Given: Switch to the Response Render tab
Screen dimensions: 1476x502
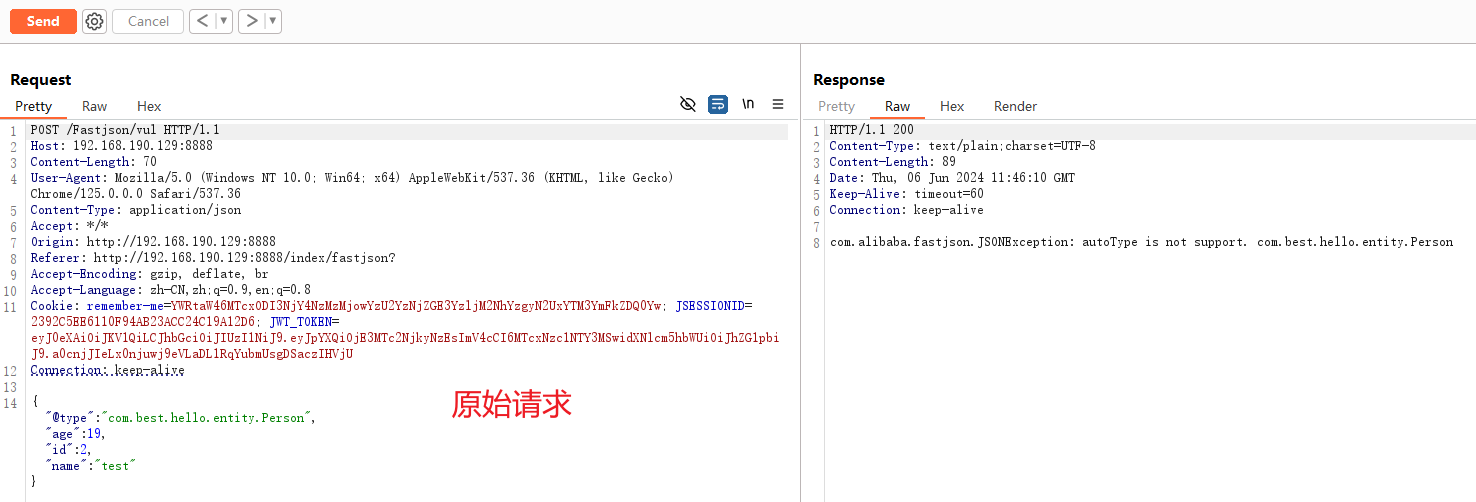Looking at the screenshot, I should [x=1015, y=106].
